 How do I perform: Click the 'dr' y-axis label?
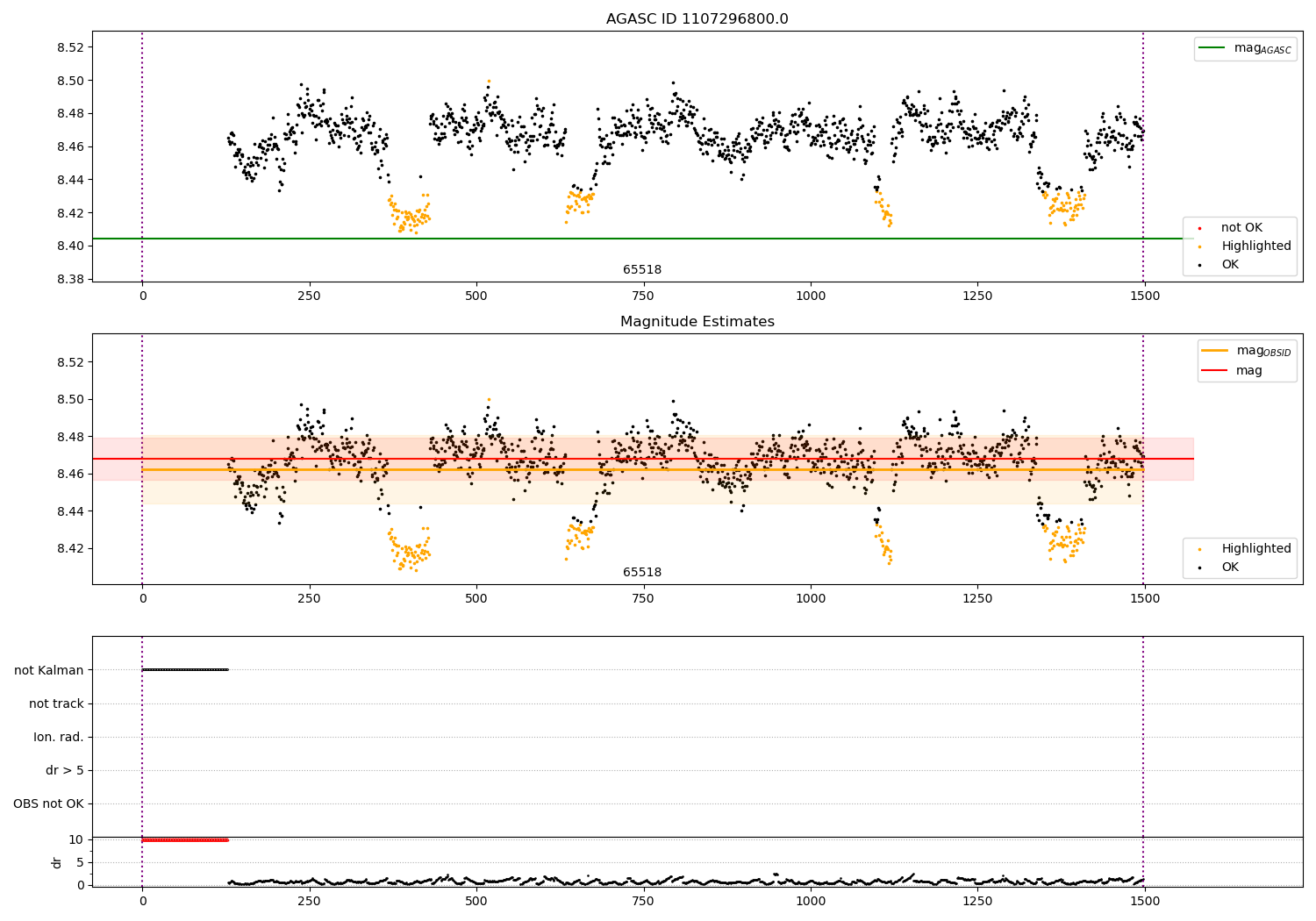(x=57, y=862)
